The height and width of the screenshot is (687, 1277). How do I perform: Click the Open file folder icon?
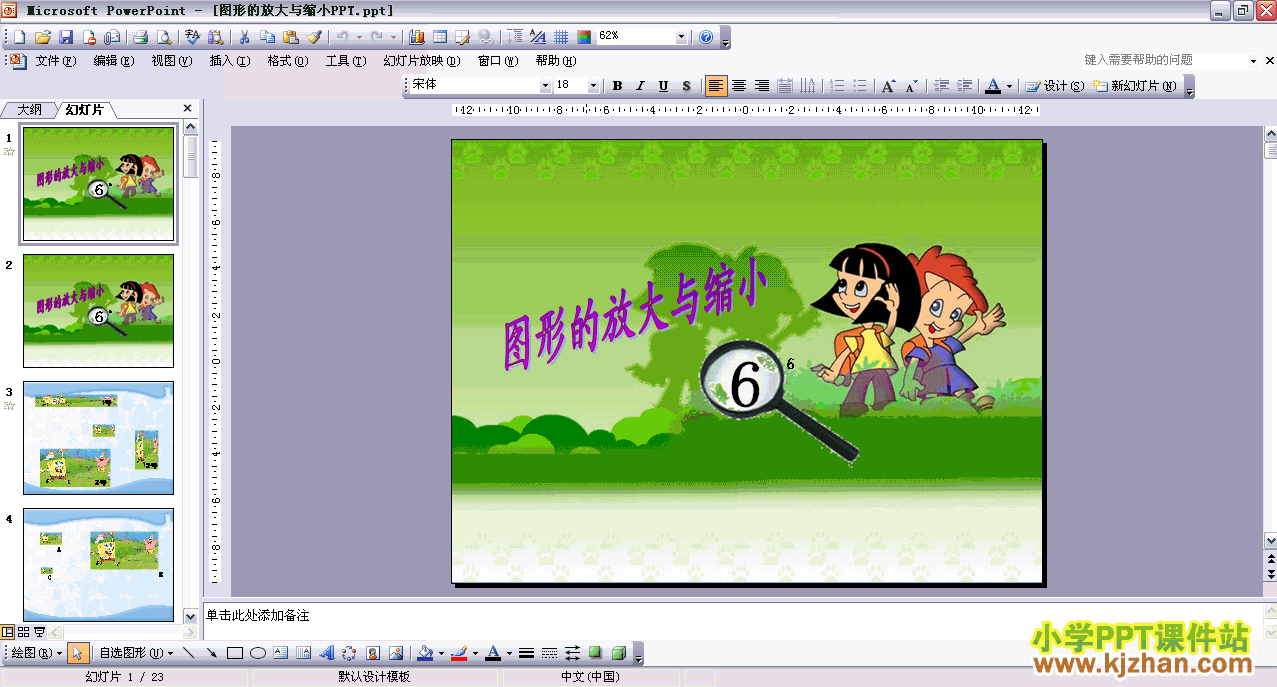(43, 37)
